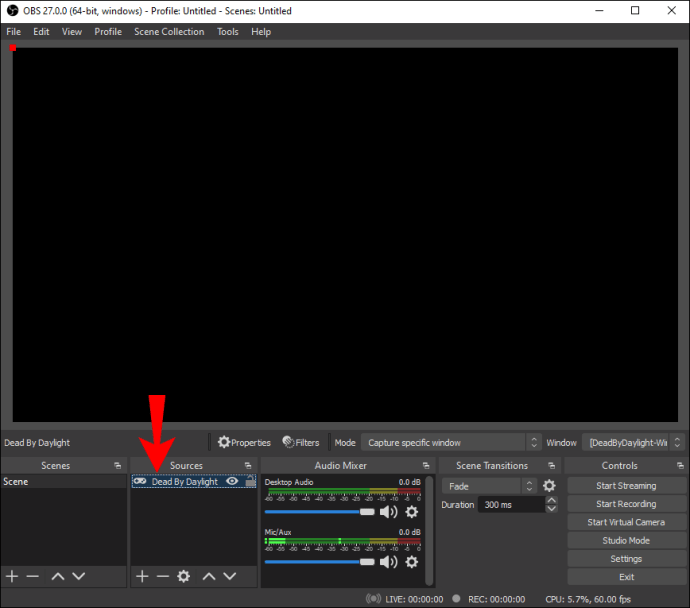The height and width of the screenshot is (608, 690).
Task: Click the game capture controller icon
Action: [140, 481]
